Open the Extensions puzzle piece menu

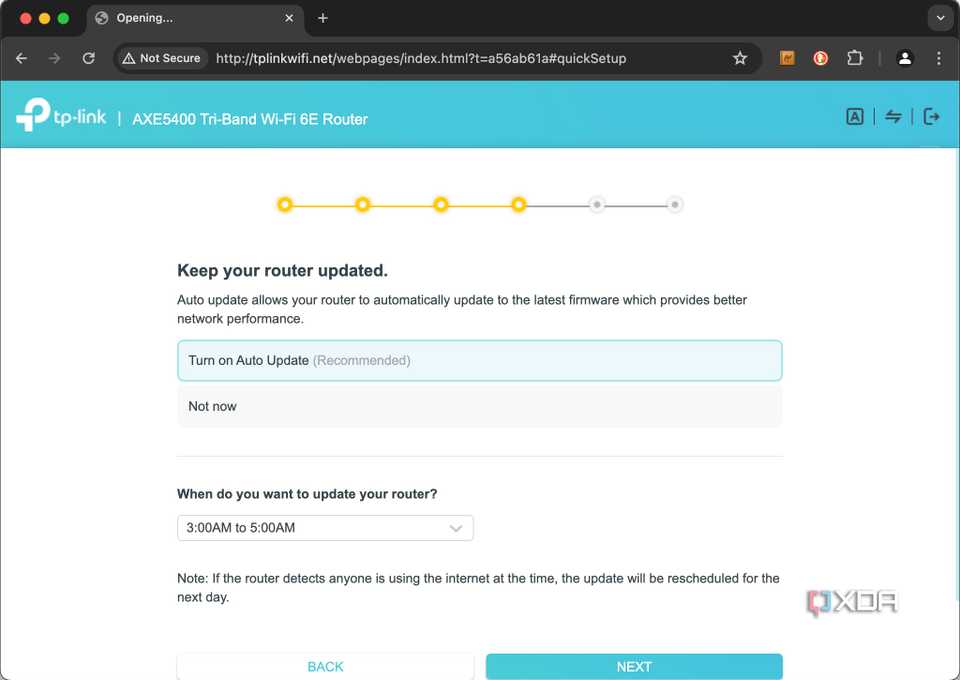[855, 58]
